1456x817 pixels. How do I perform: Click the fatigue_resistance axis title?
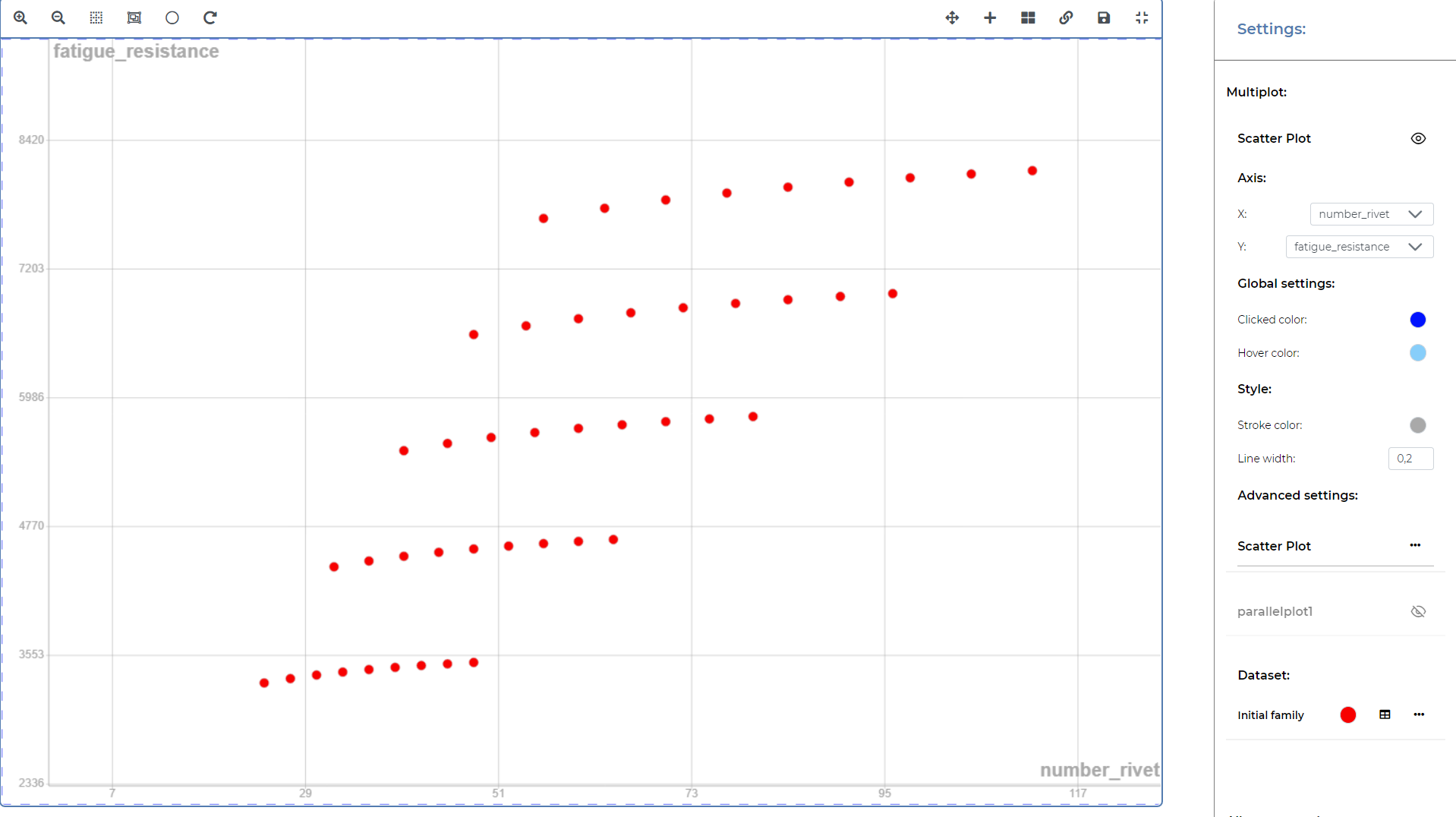(x=136, y=51)
